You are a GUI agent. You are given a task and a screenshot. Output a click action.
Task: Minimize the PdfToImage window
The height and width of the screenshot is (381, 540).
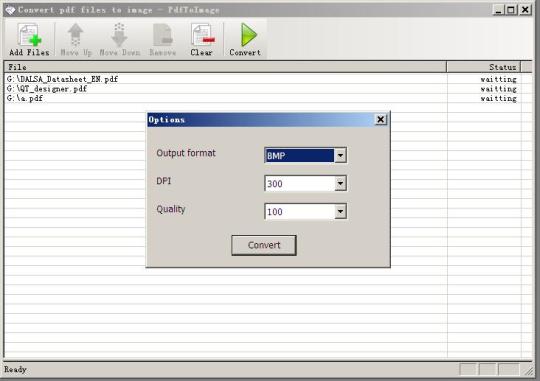(498, 10)
